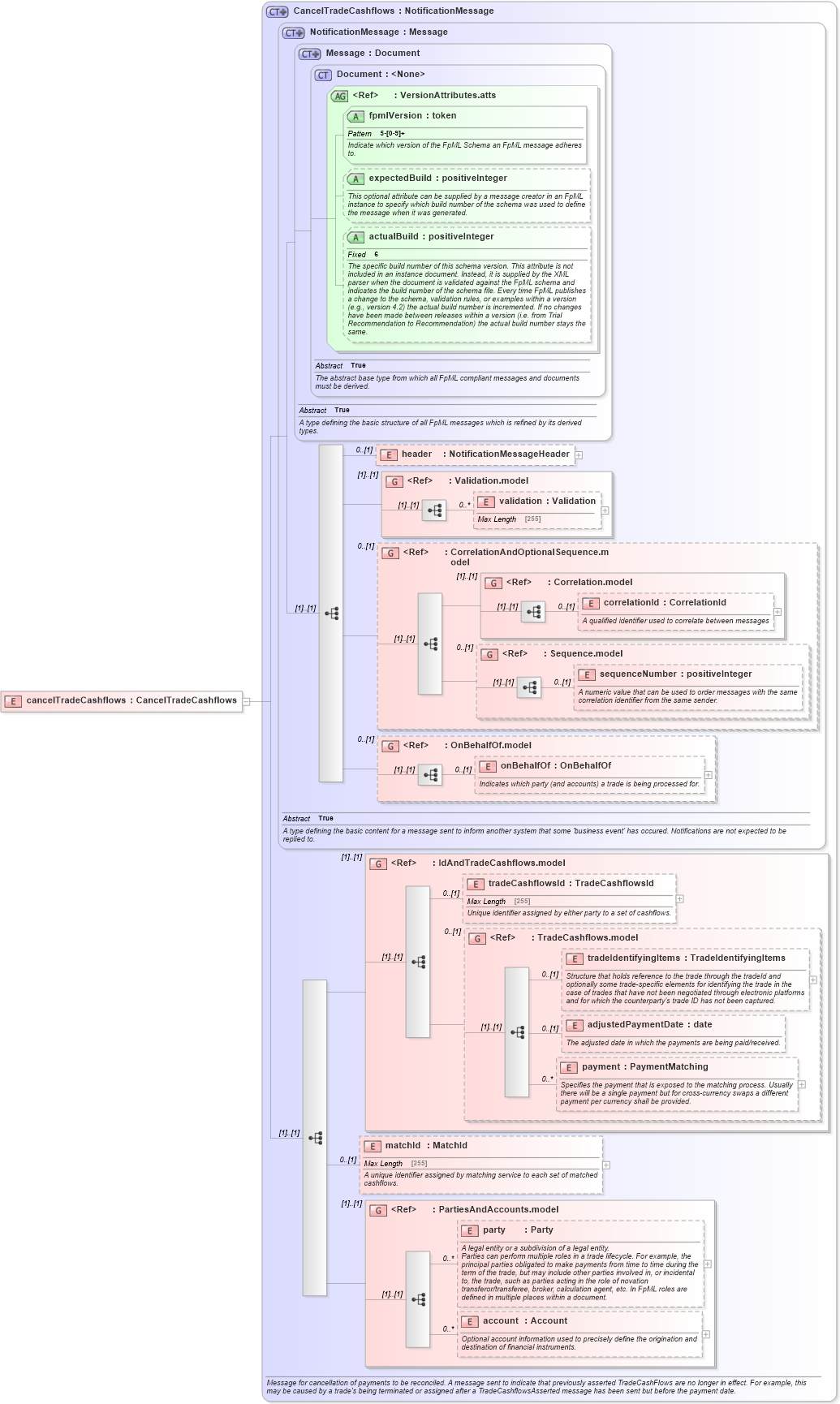Collapse the cancelTradeCashflows root element
This screenshot has height=1404, width=840.
(x=247, y=701)
